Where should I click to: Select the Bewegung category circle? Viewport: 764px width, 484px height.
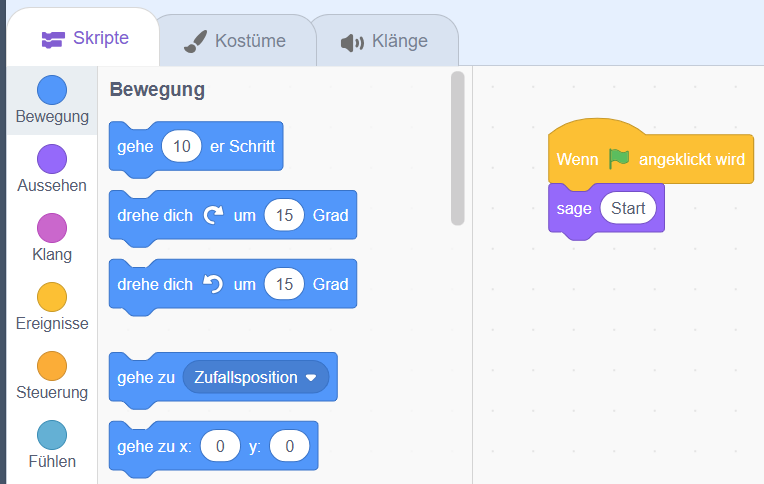click(52, 90)
